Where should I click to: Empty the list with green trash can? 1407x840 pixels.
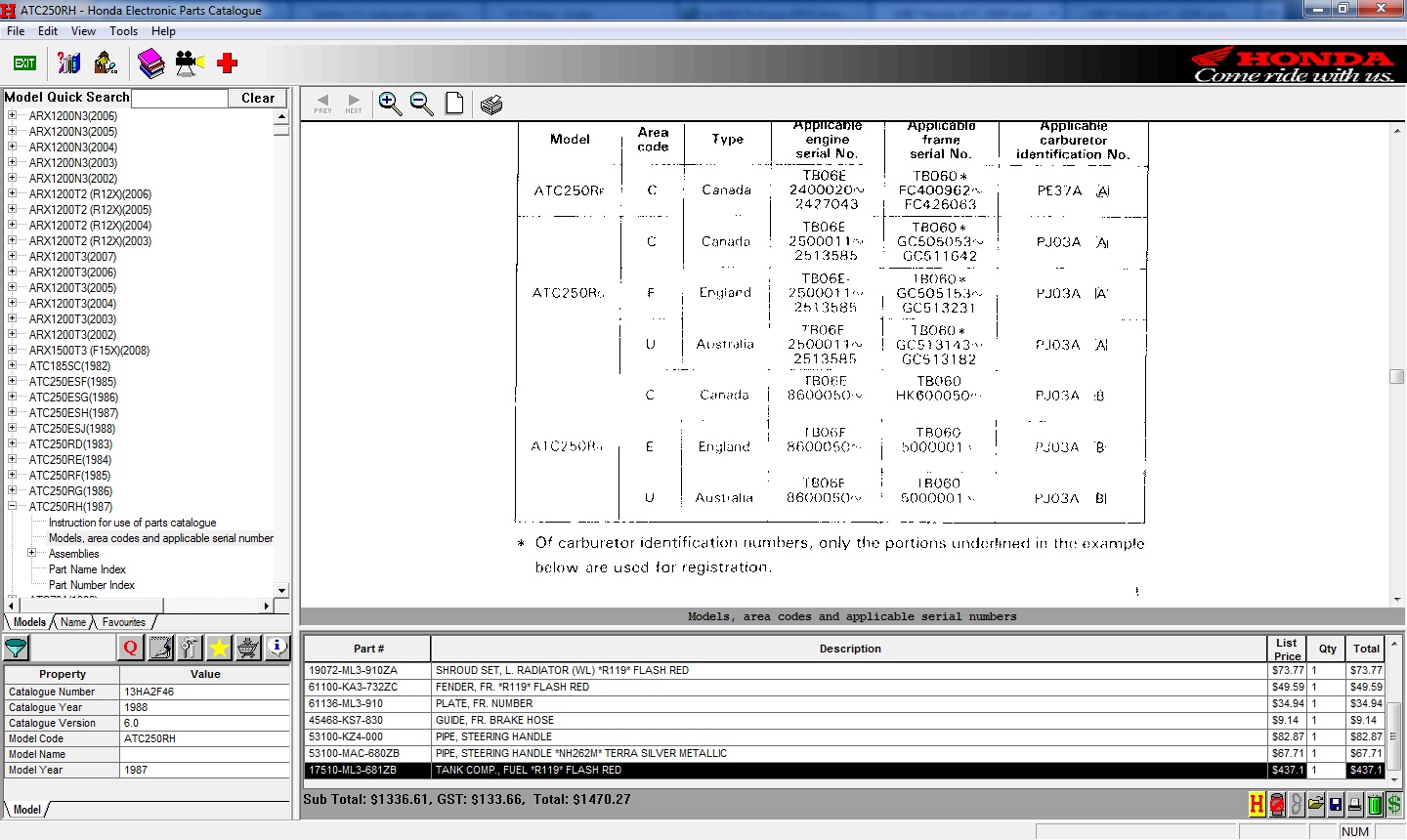pos(1375,805)
